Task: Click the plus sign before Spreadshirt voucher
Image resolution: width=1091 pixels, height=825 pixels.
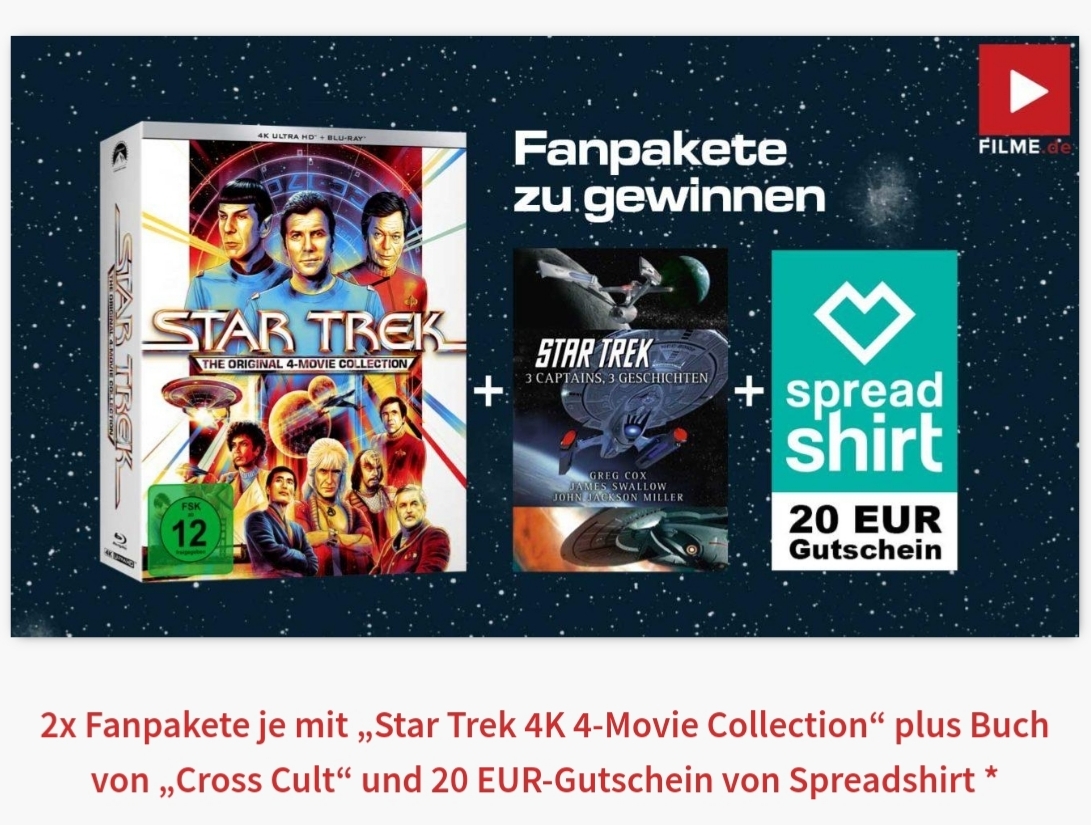Action: (x=749, y=392)
